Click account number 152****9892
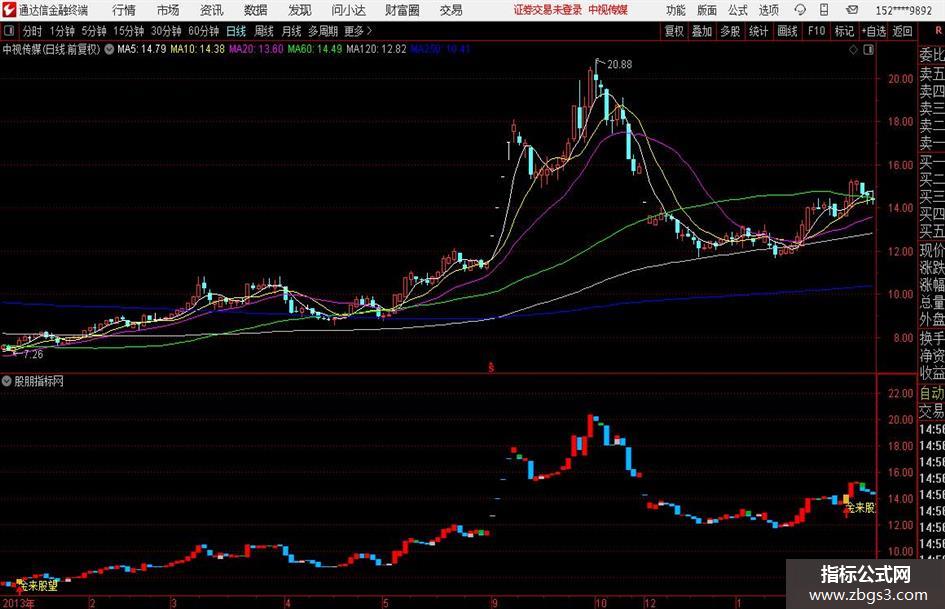Viewport: 945px width, 609px height. (903, 10)
